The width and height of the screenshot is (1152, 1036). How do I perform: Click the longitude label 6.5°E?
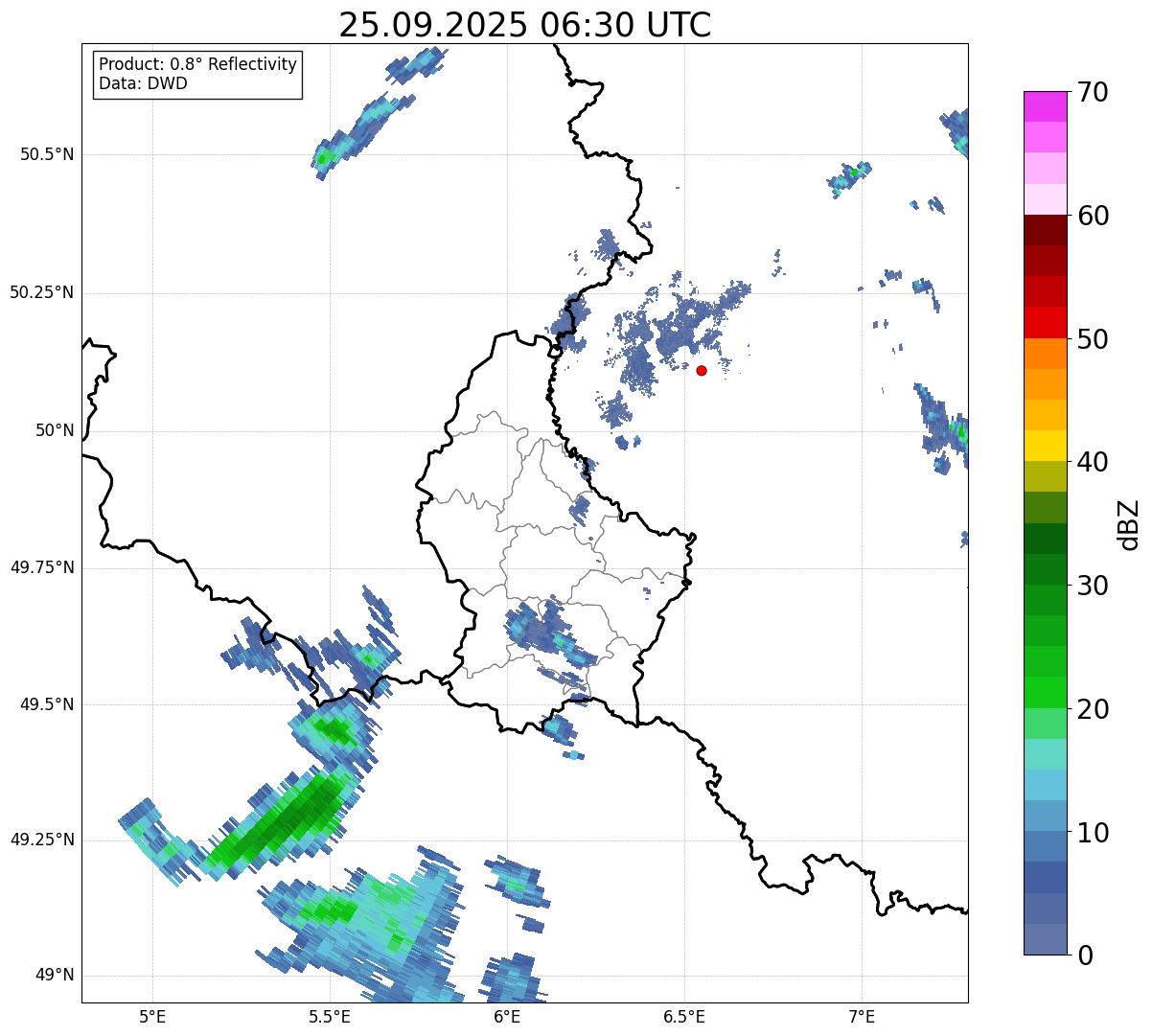684,1016
